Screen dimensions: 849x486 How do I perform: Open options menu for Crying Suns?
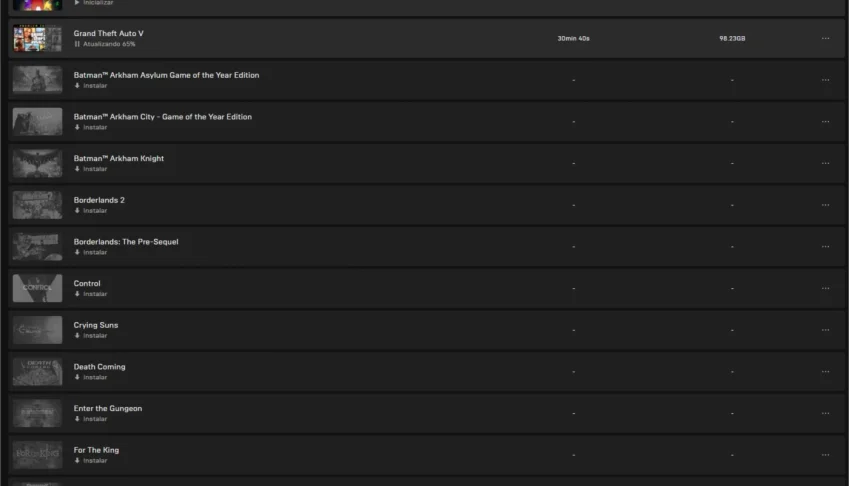click(x=825, y=330)
